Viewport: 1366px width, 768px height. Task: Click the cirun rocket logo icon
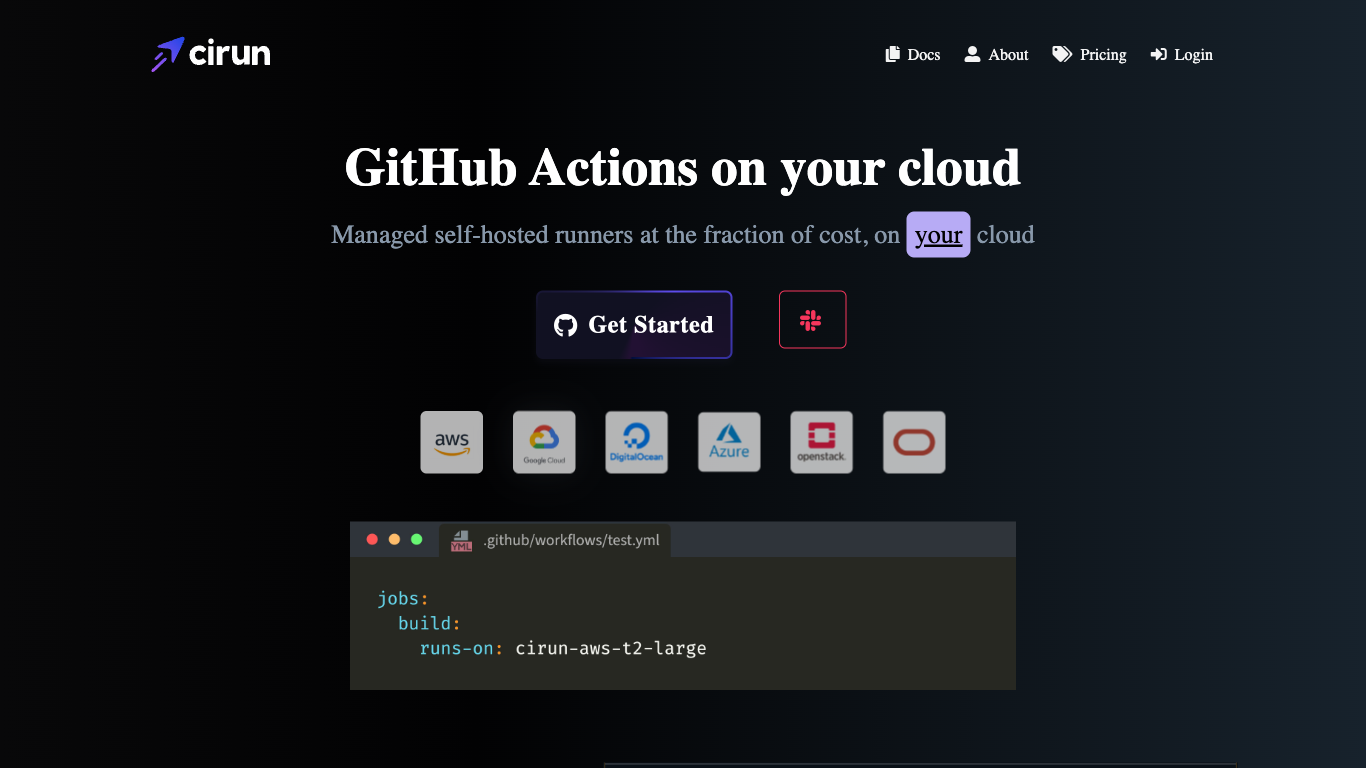tap(168, 54)
